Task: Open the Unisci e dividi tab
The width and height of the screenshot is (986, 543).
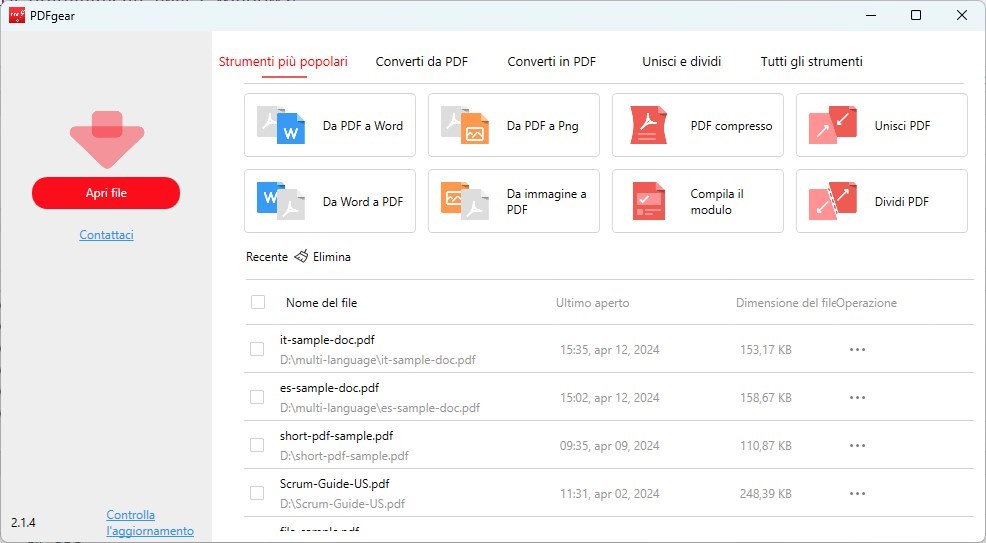Action: pos(682,62)
